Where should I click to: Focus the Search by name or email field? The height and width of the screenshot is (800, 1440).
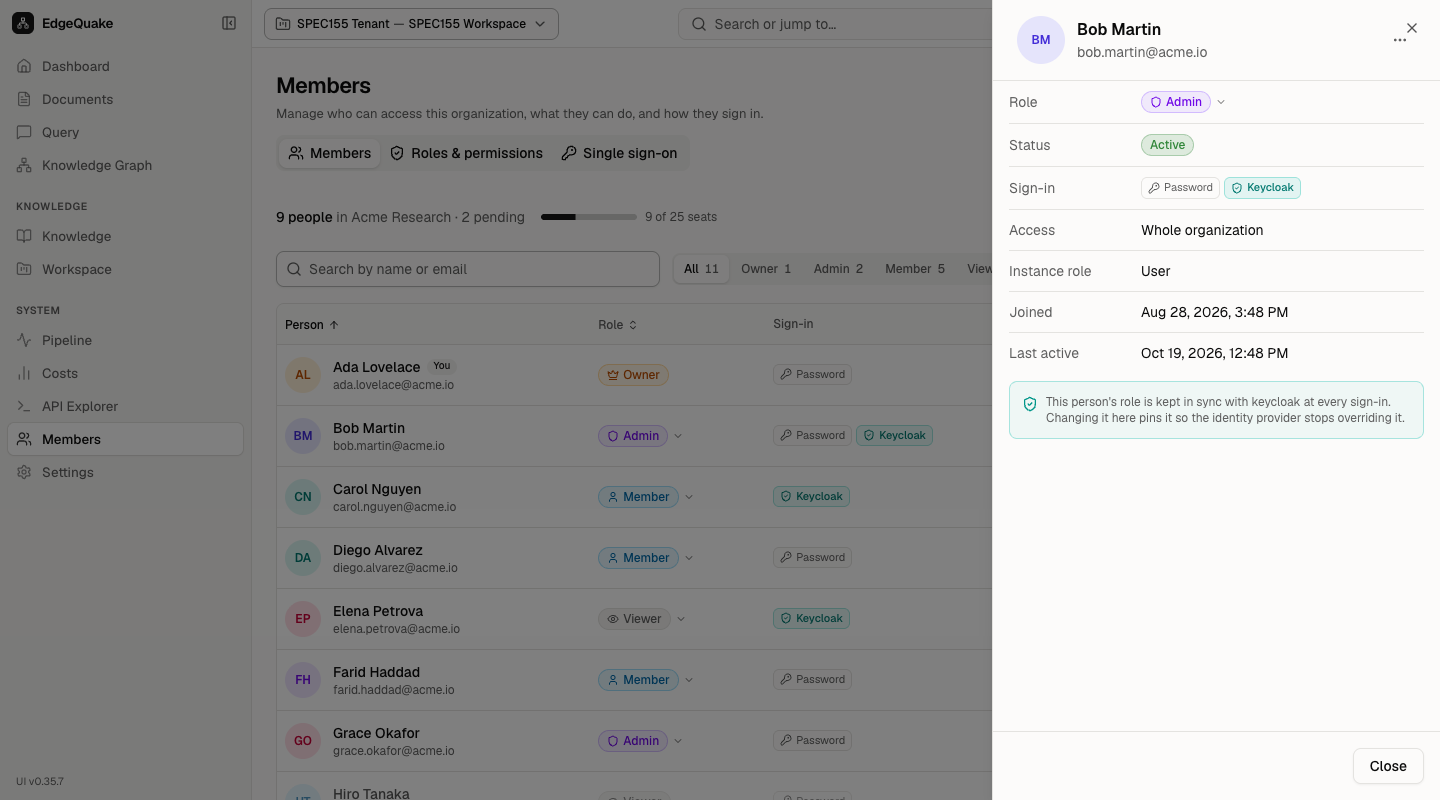coord(468,269)
